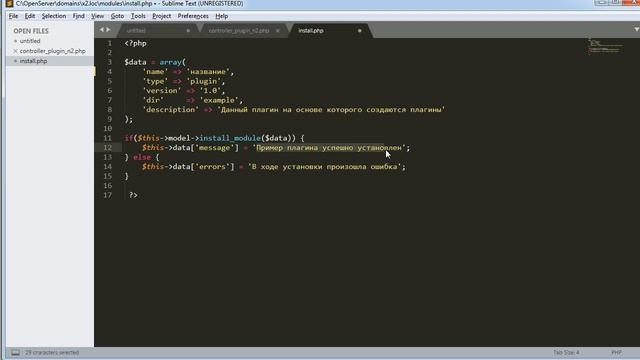This screenshot has height=360, width=640.
Task: Go to previous tab with left arrow
Action: pyautogui.click(x=102, y=30)
